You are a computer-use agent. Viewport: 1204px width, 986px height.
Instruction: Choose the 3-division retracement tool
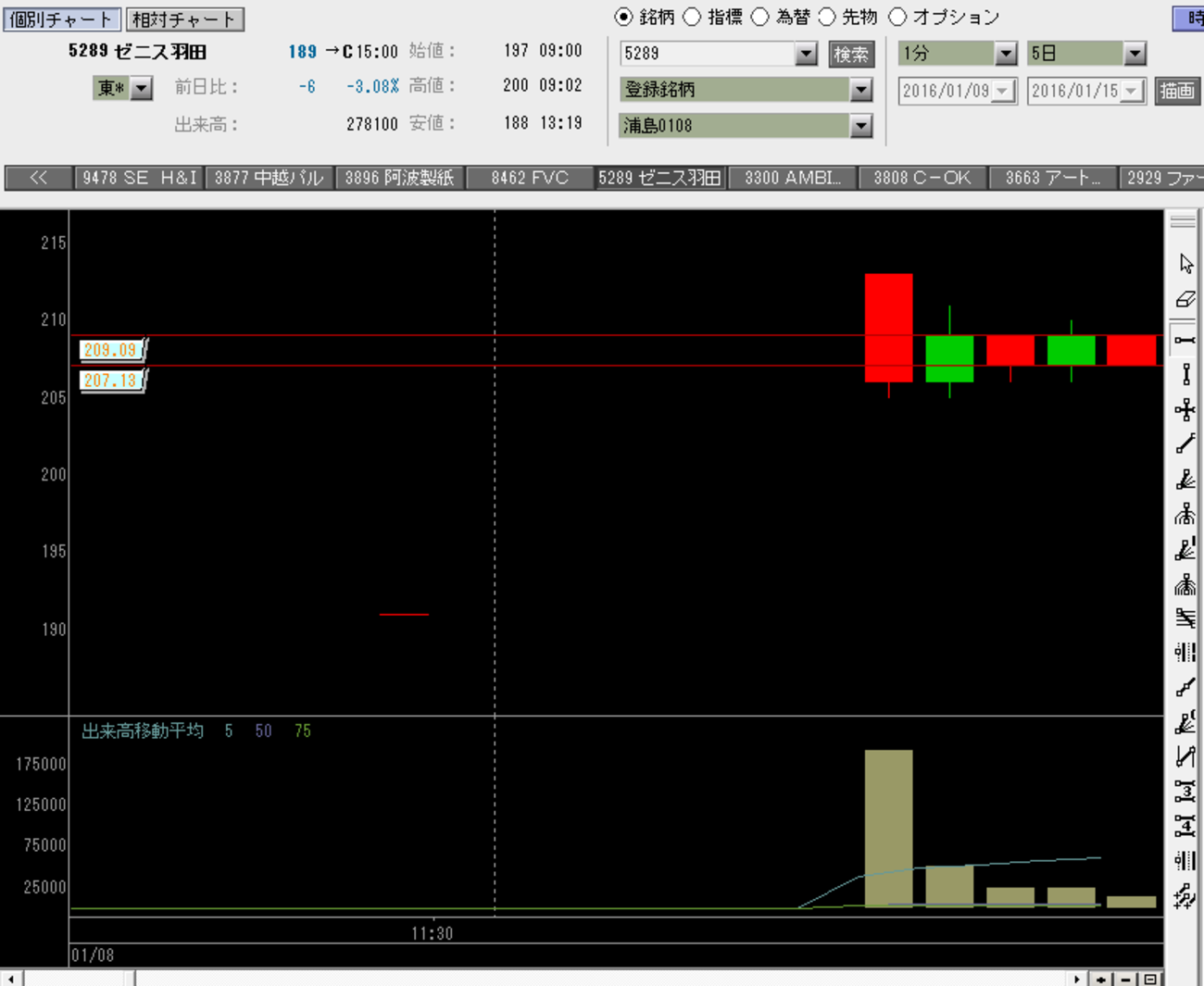coord(1185,792)
